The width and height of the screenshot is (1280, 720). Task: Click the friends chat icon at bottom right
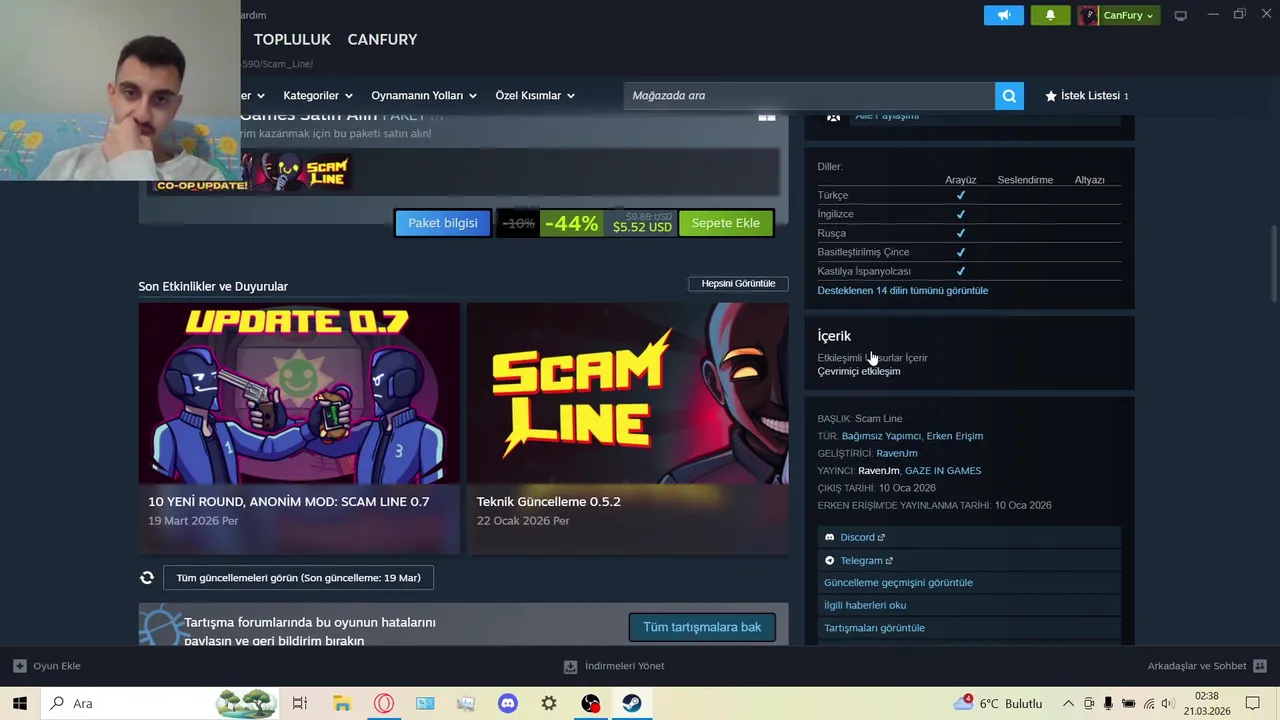tap(1260, 666)
